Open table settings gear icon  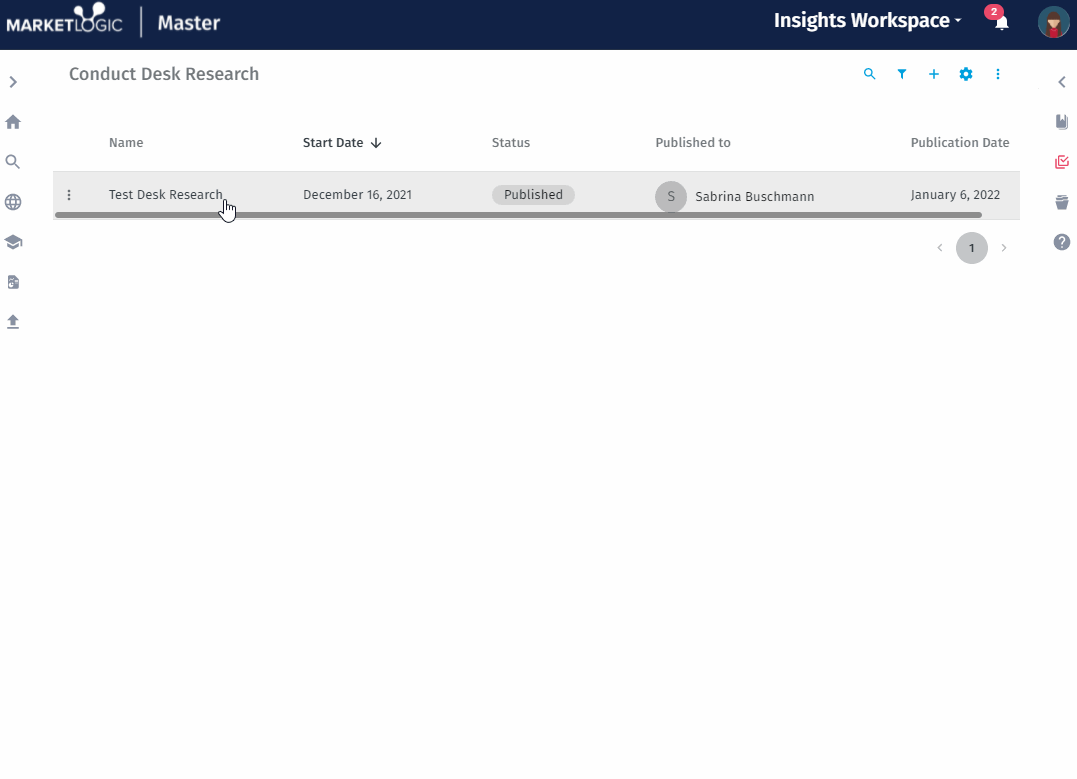point(966,74)
